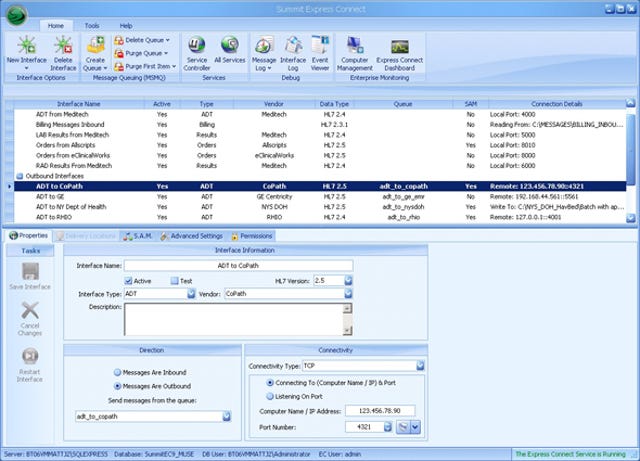Click the Delete Interface icon
The image size is (640, 461).
pyautogui.click(x=63, y=44)
